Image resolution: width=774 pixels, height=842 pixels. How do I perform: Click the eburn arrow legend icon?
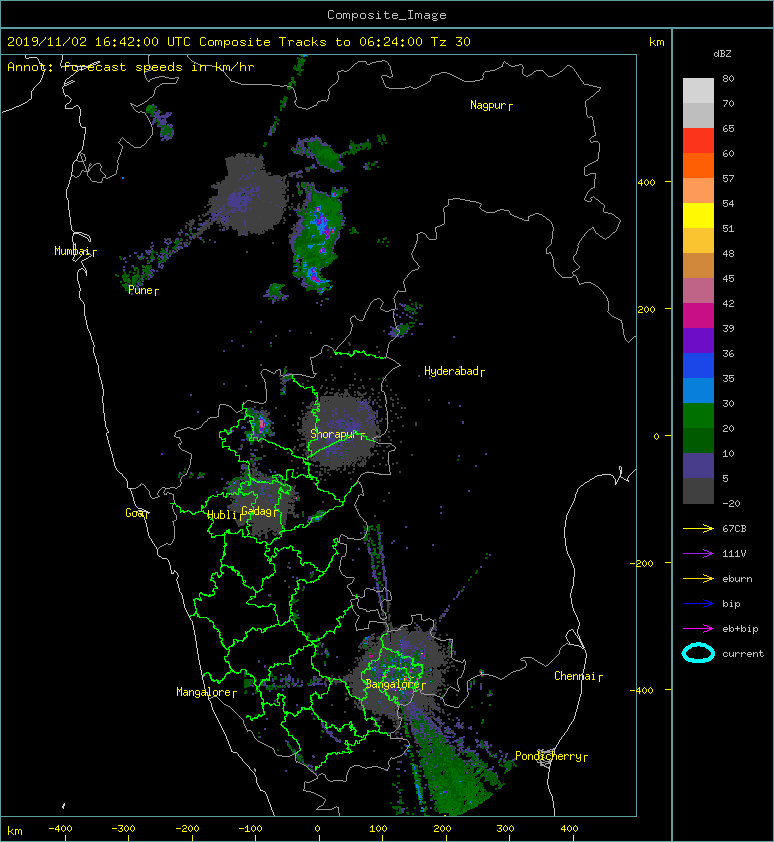click(x=698, y=579)
